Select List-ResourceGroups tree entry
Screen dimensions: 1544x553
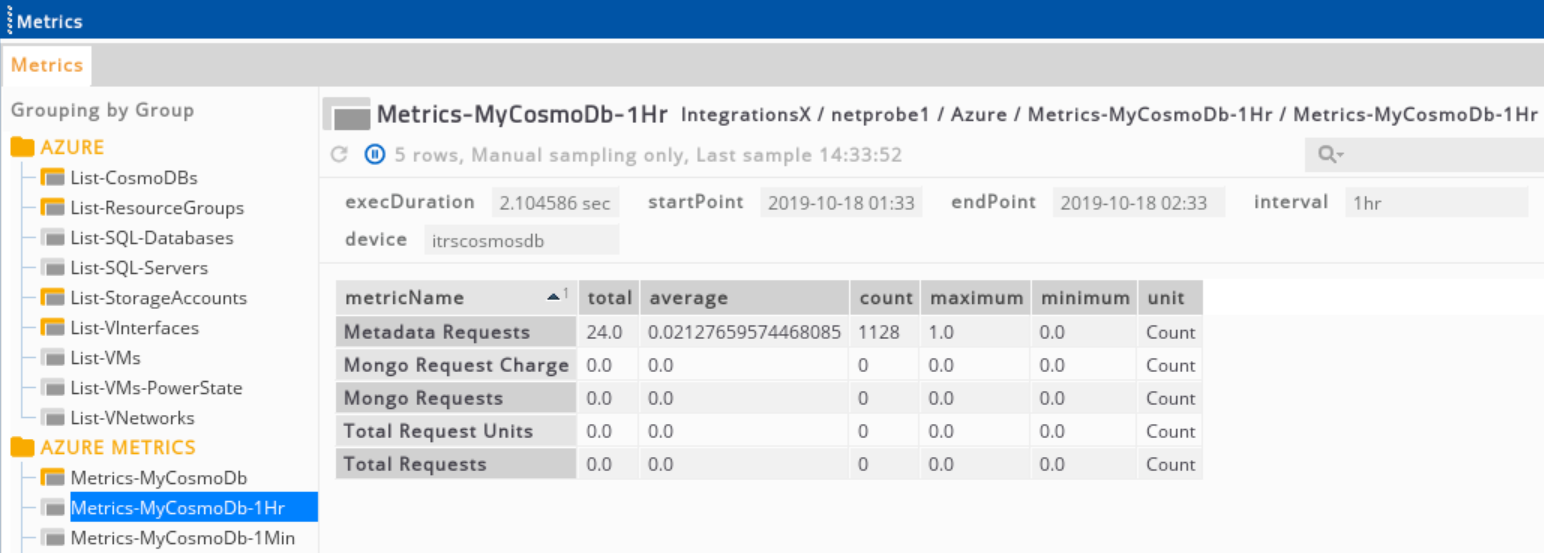coord(157,208)
